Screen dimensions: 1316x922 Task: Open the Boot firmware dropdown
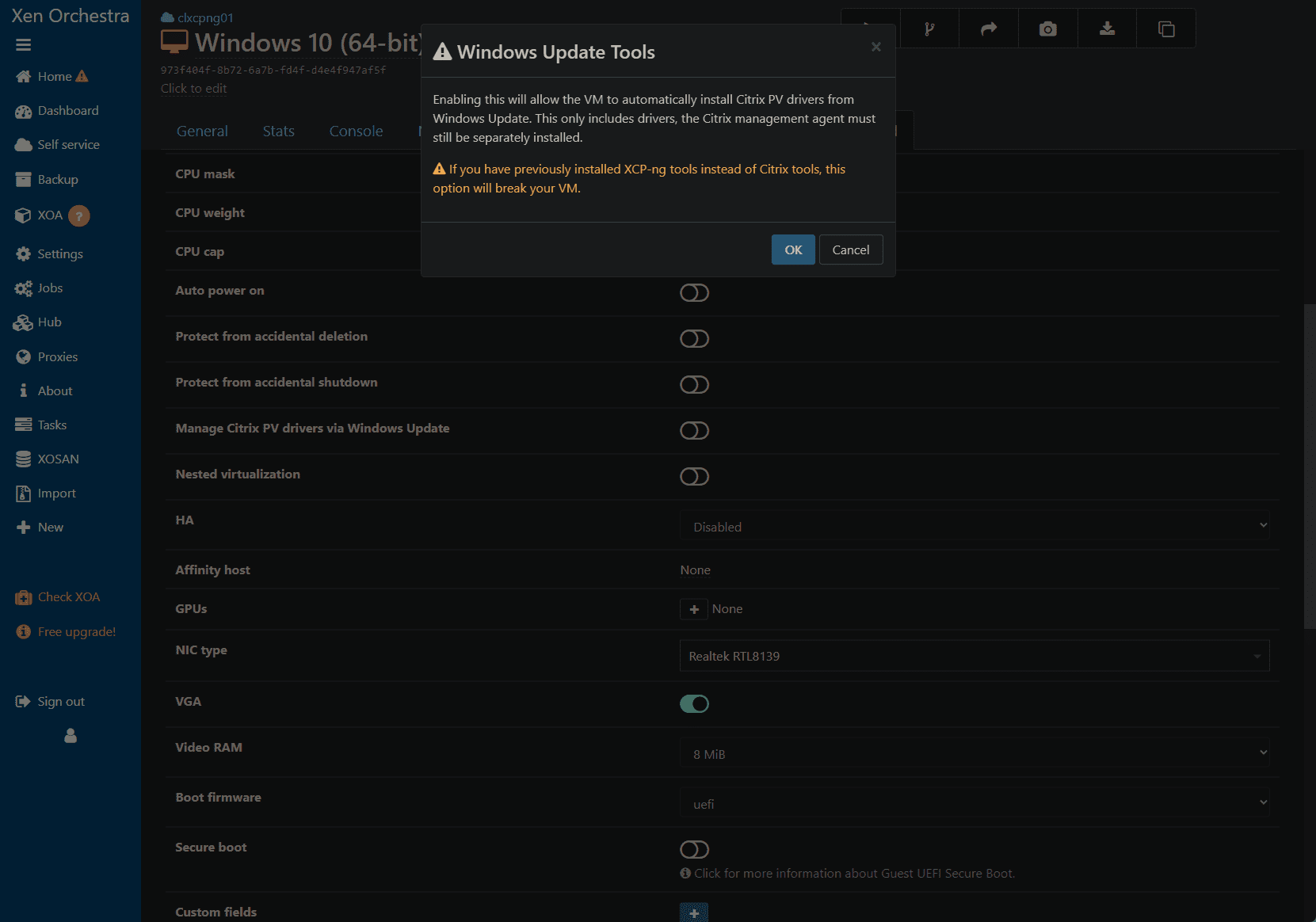click(975, 803)
